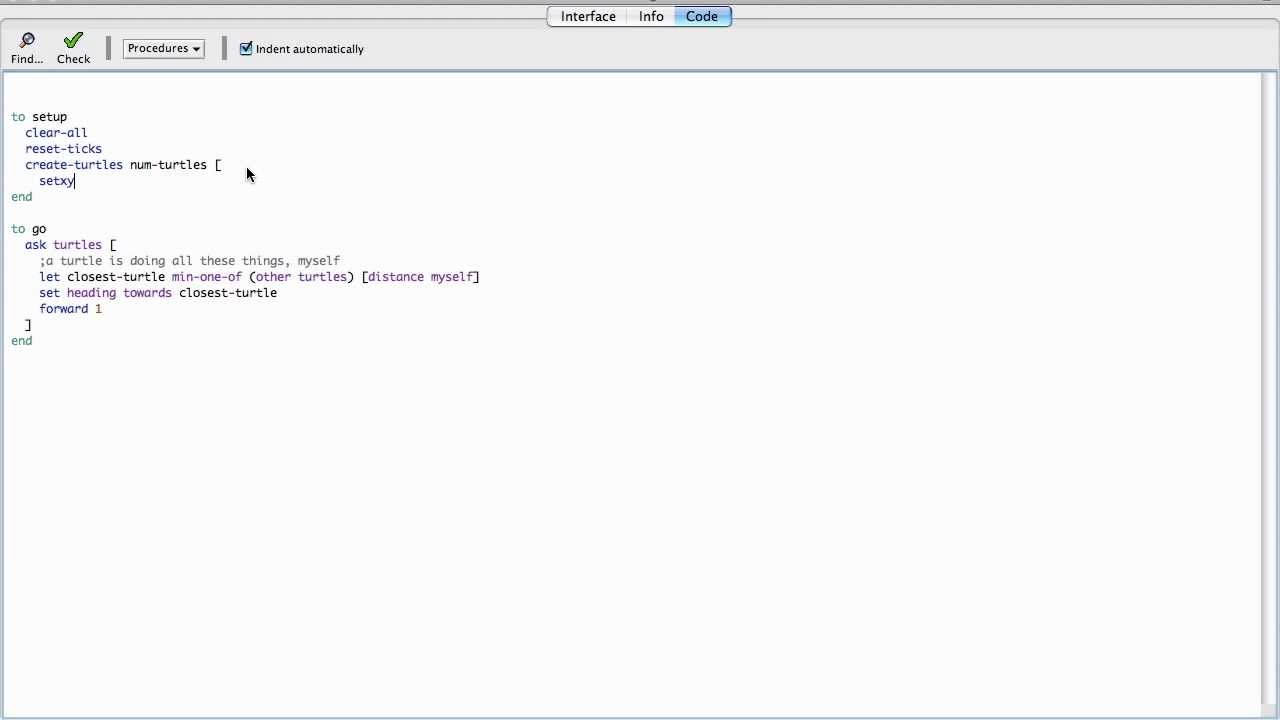Click 'let closest-turtle' in code
Screen dimensions: 1280x720
[x=102, y=277]
